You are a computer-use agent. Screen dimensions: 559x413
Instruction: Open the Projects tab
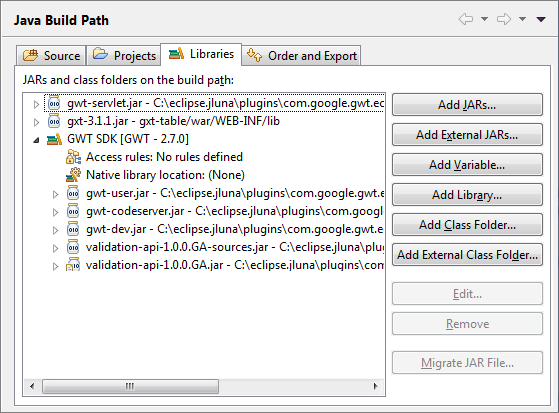pyautogui.click(x=124, y=56)
